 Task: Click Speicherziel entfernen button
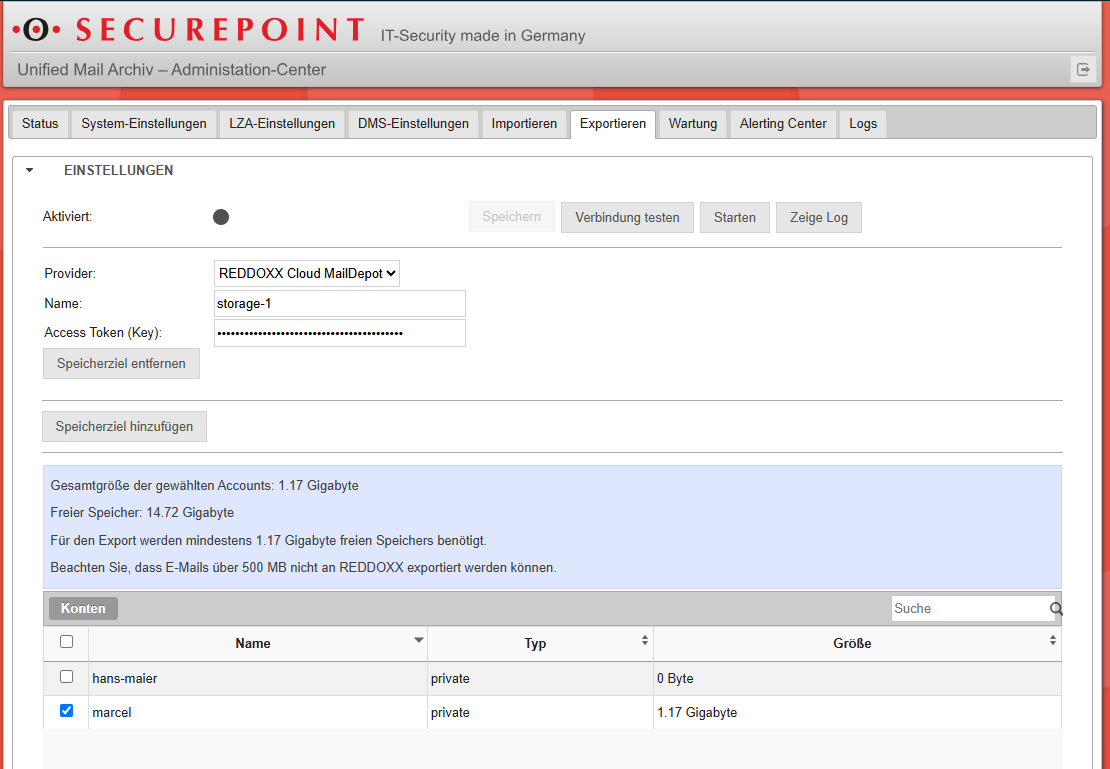(x=121, y=363)
